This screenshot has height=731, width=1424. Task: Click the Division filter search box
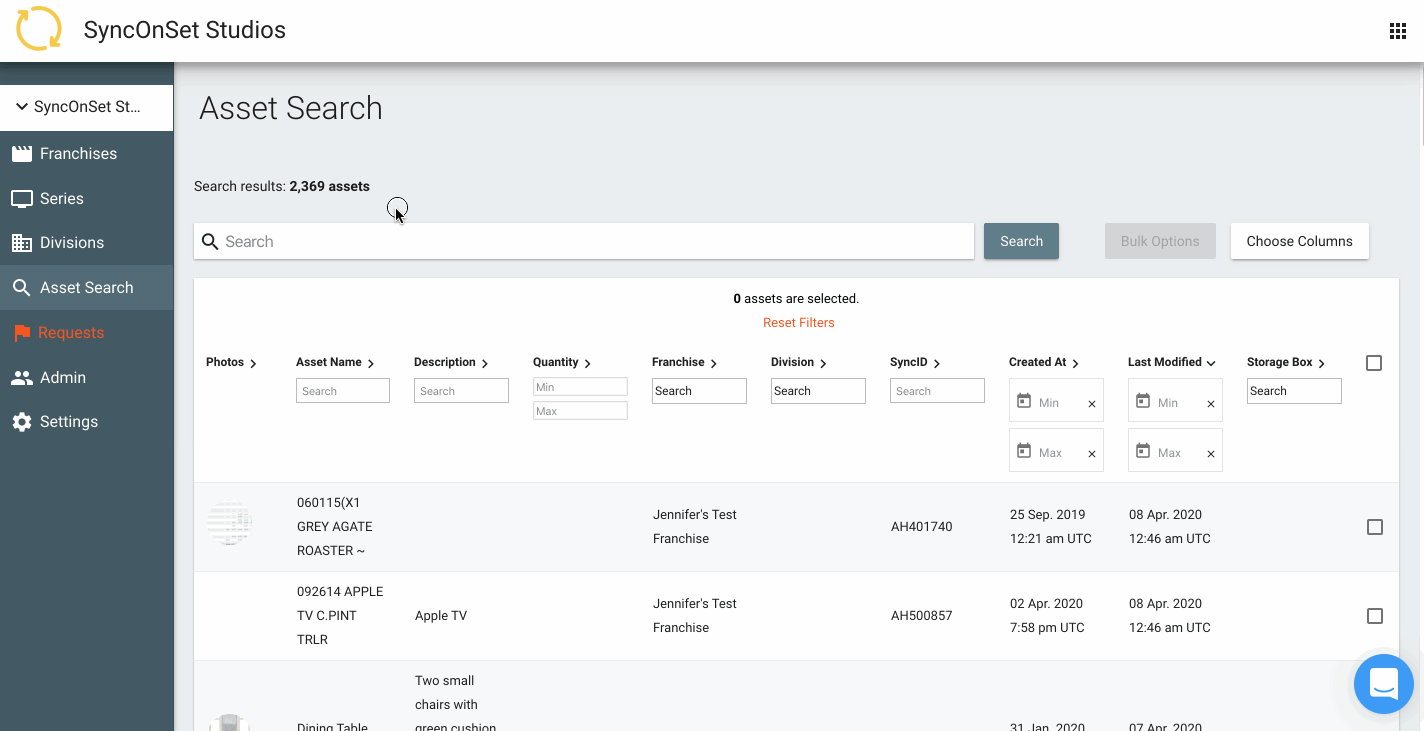point(818,391)
